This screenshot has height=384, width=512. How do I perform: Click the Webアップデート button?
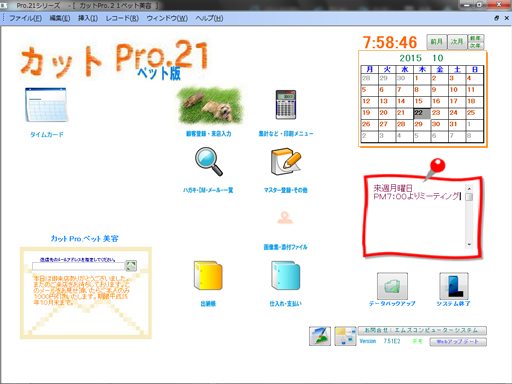(x=458, y=342)
